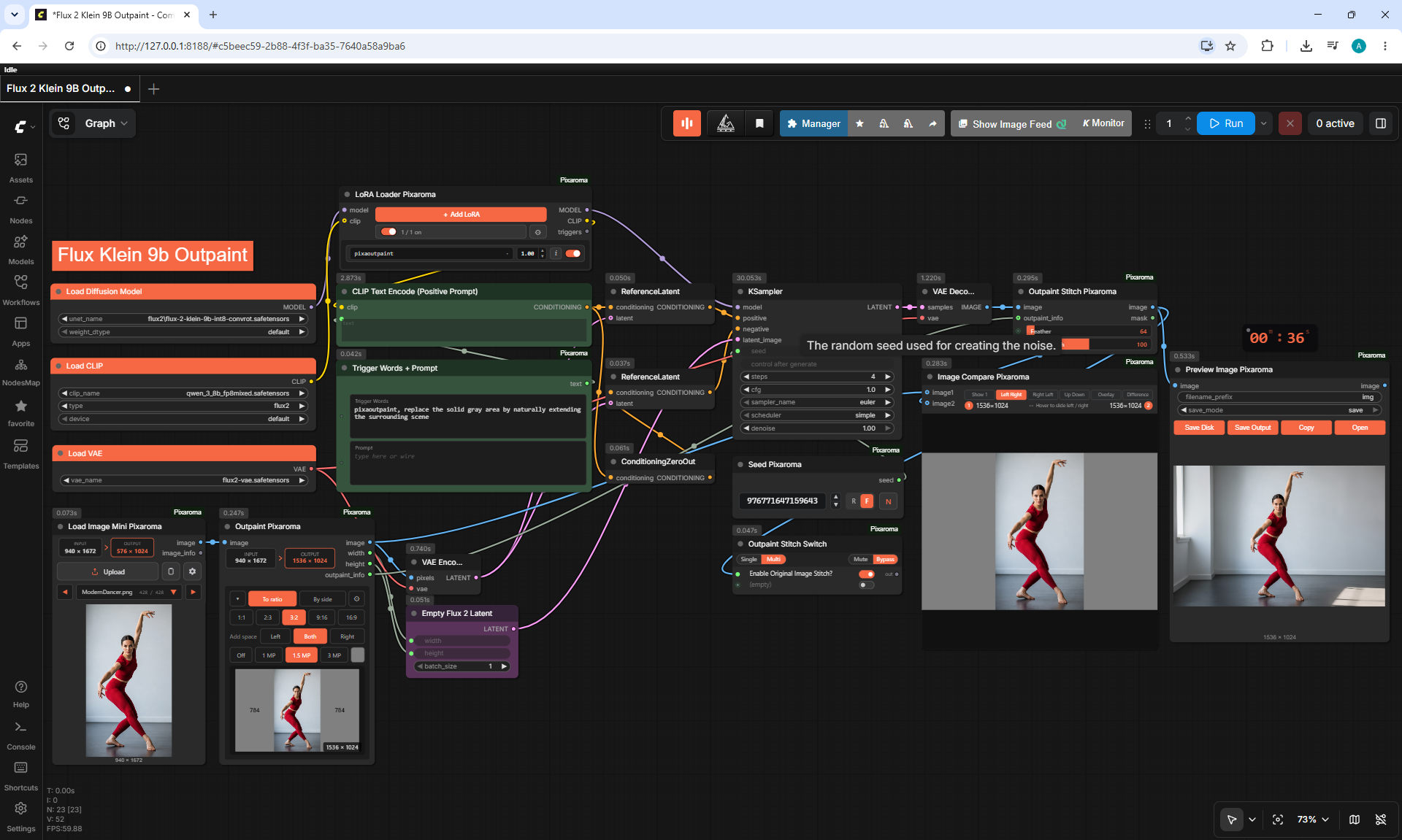Toggle the right side panel icon
Screen dimensions: 1402x840
(x=1381, y=123)
